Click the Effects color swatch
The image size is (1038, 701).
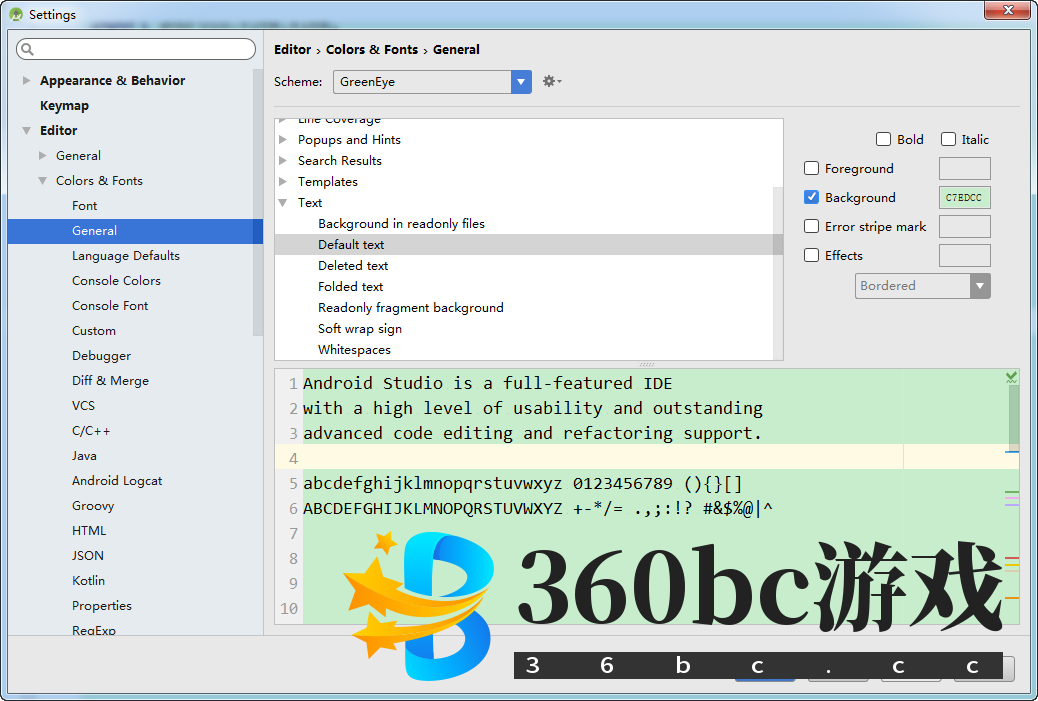point(965,256)
